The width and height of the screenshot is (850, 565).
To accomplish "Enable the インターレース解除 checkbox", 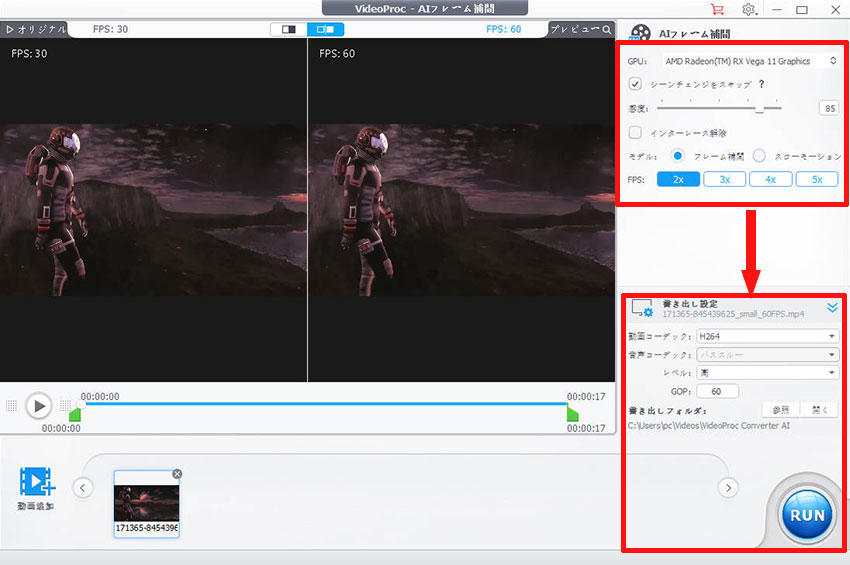I will (x=635, y=132).
